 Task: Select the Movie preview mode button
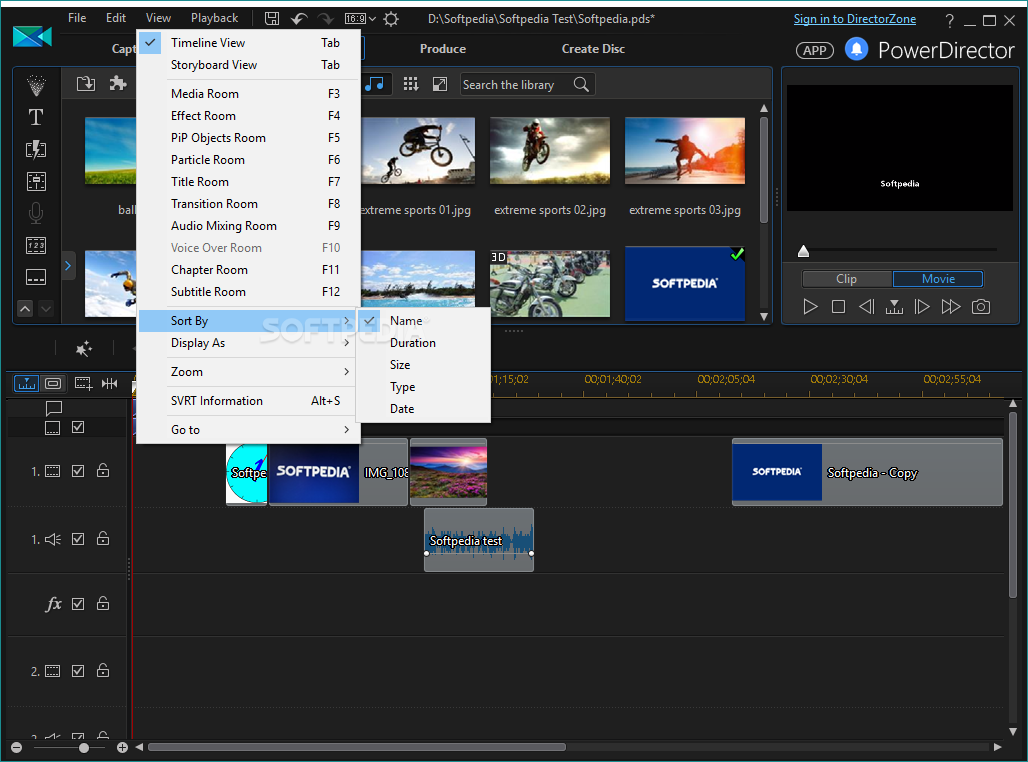tap(938, 279)
